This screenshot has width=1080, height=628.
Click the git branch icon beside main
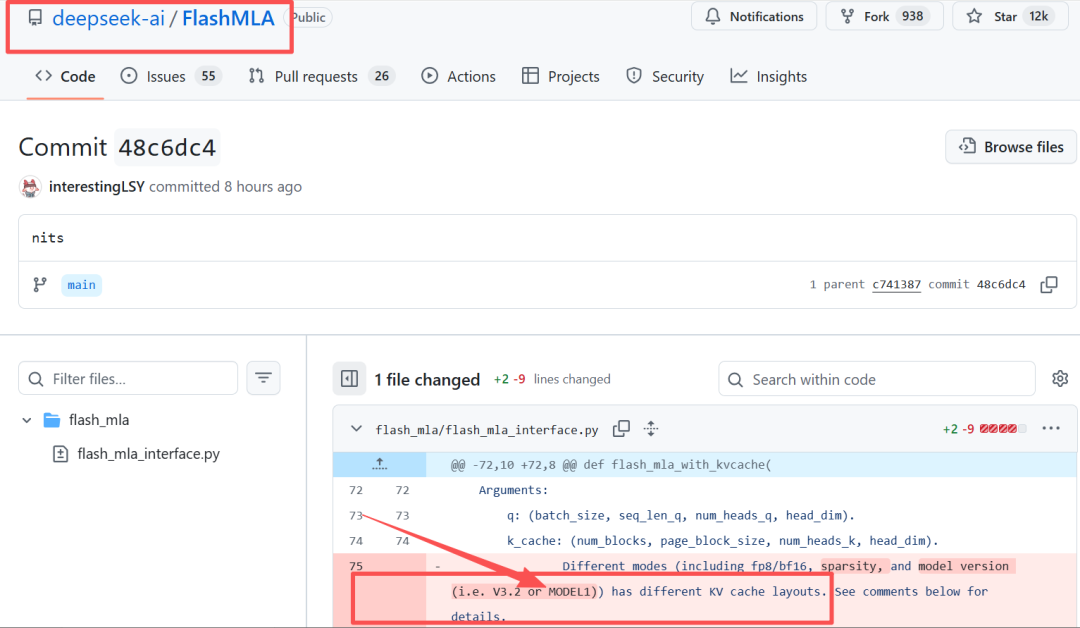pyautogui.click(x=40, y=284)
